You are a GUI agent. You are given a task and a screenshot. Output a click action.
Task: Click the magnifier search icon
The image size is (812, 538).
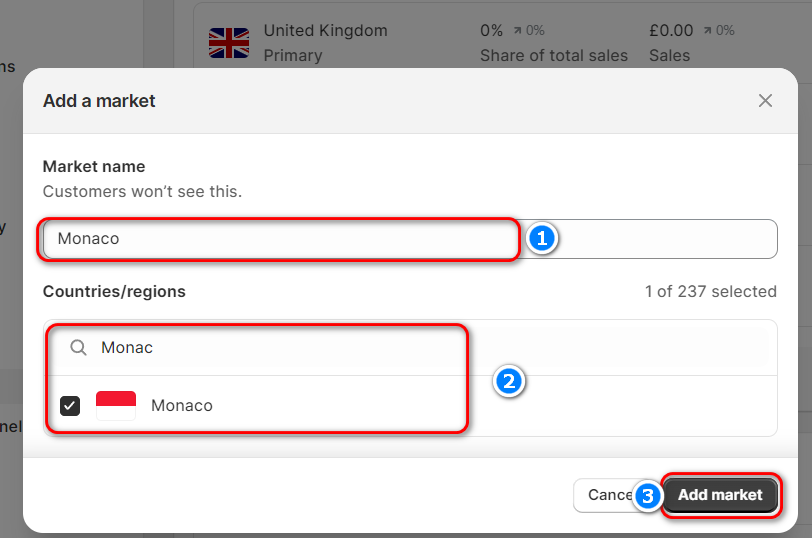(x=78, y=347)
